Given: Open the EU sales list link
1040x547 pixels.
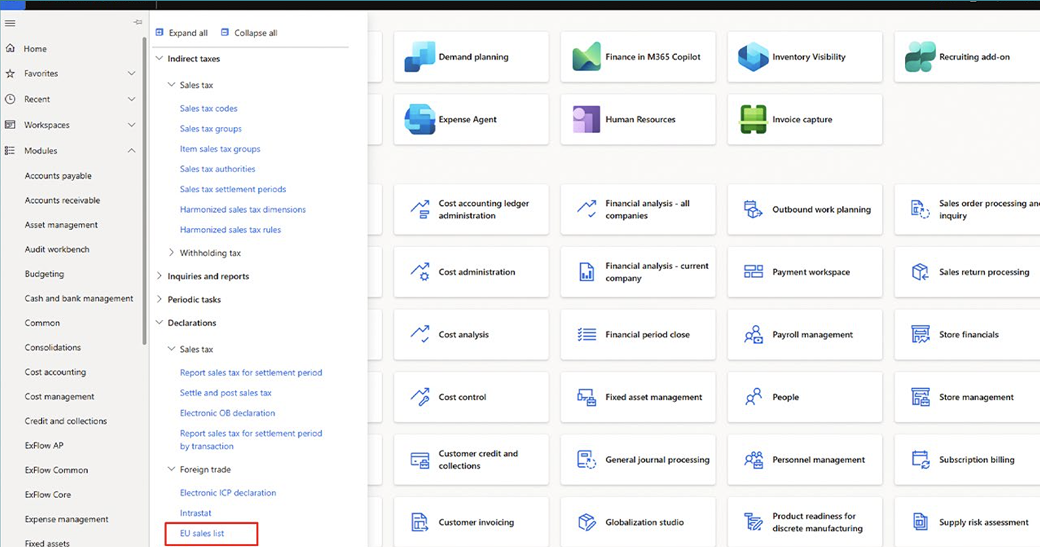Looking at the screenshot, I should click(202, 533).
